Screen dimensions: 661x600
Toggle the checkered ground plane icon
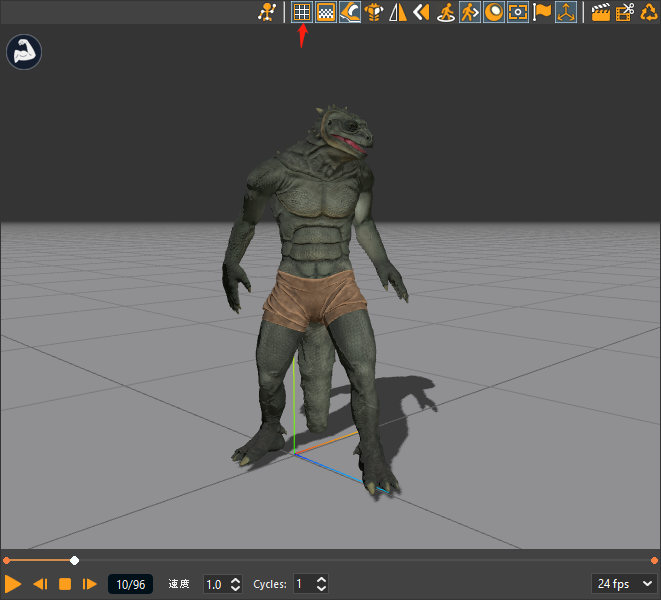(325, 12)
